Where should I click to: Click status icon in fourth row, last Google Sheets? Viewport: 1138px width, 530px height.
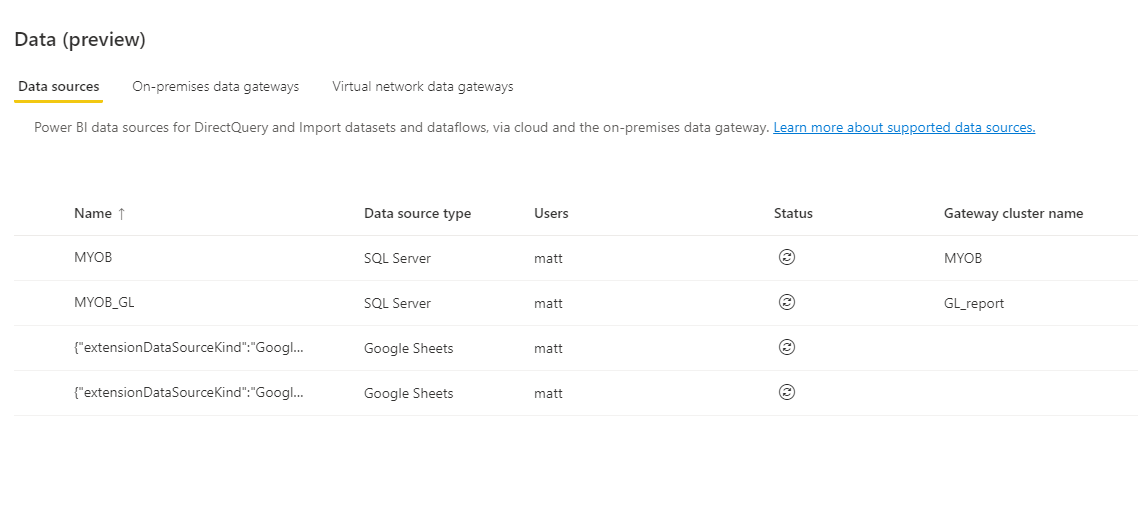tap(787, 392)
